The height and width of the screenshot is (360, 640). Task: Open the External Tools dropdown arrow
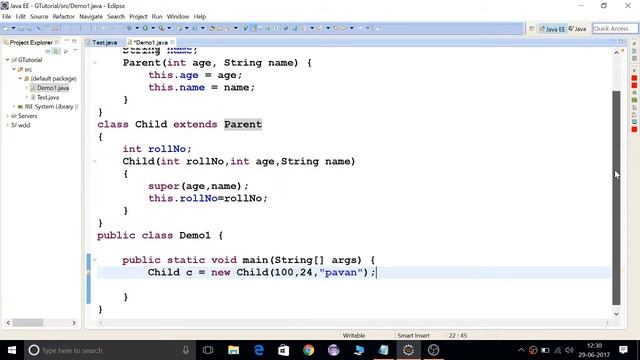(x=169, y=28)
